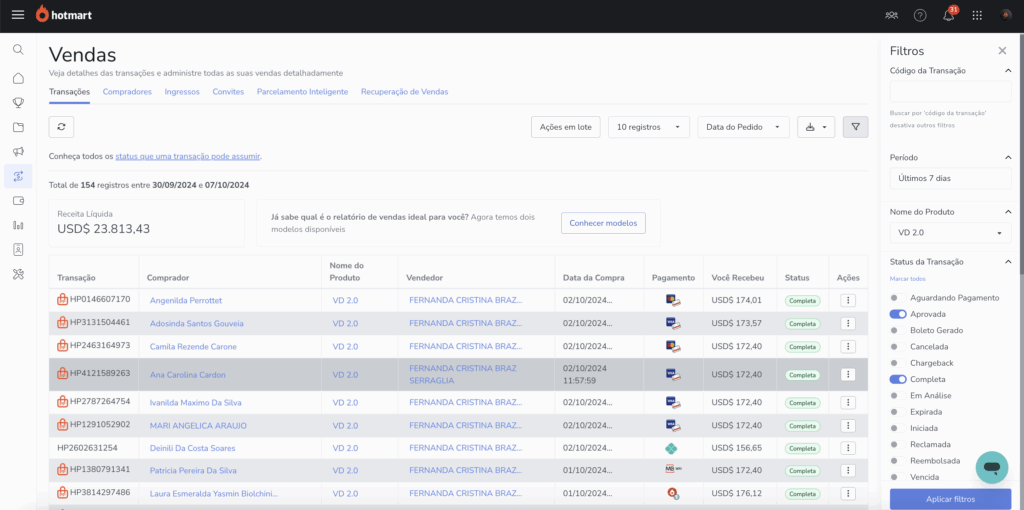This screenshot has width=1024, height=510.
Task: Open the sidebar trophy icon
Action: (x=18, y=103)
